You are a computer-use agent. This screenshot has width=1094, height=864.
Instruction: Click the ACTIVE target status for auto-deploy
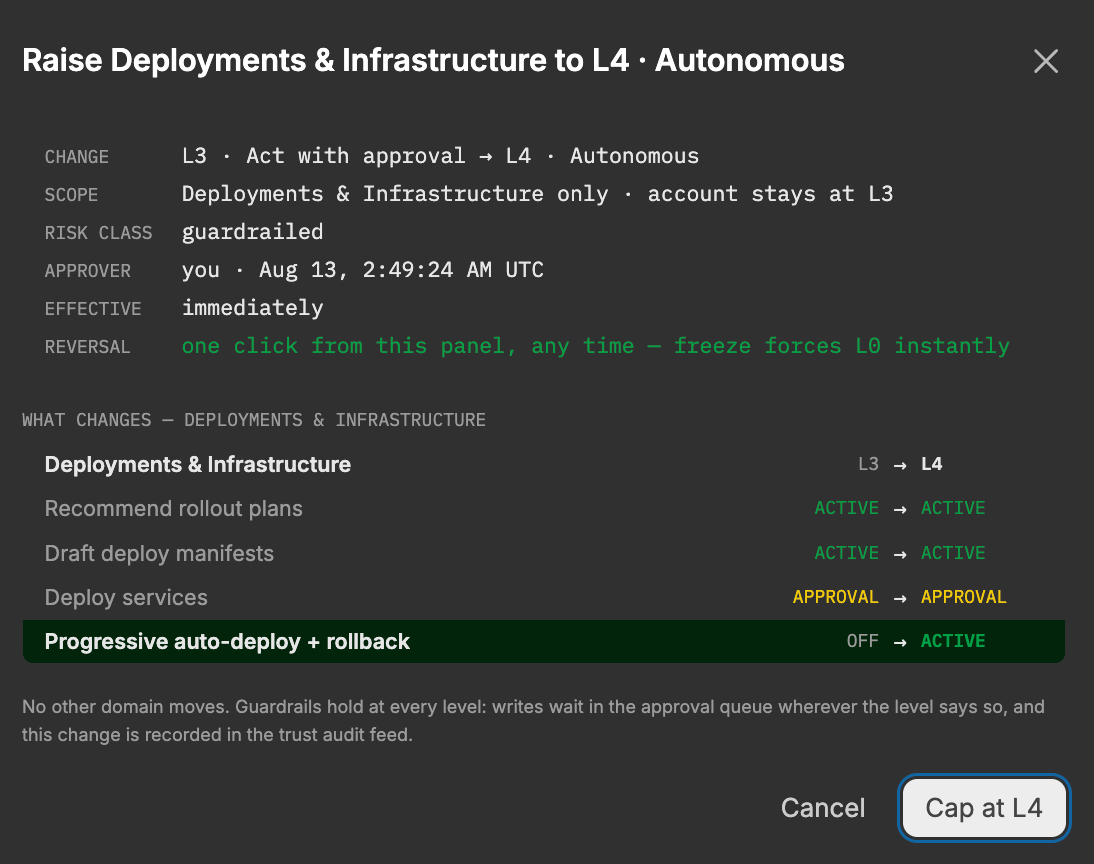click(953, 641)
